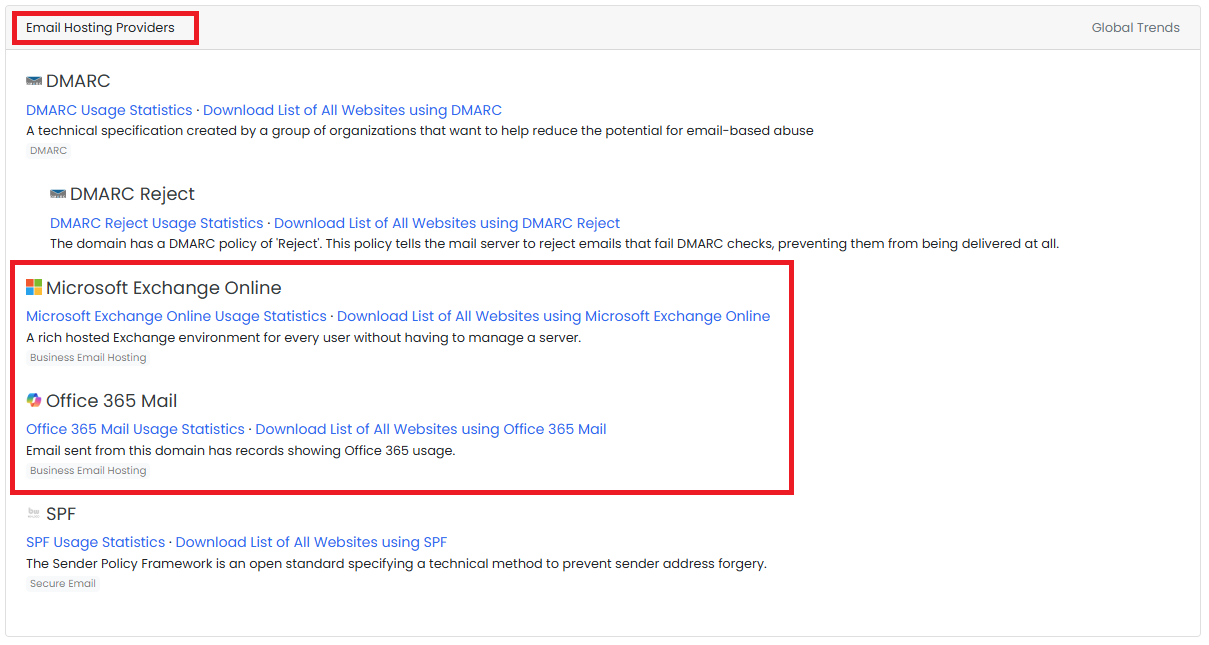
Task: Download list of websites using Office 365 Mail
Action: (431, 429)
